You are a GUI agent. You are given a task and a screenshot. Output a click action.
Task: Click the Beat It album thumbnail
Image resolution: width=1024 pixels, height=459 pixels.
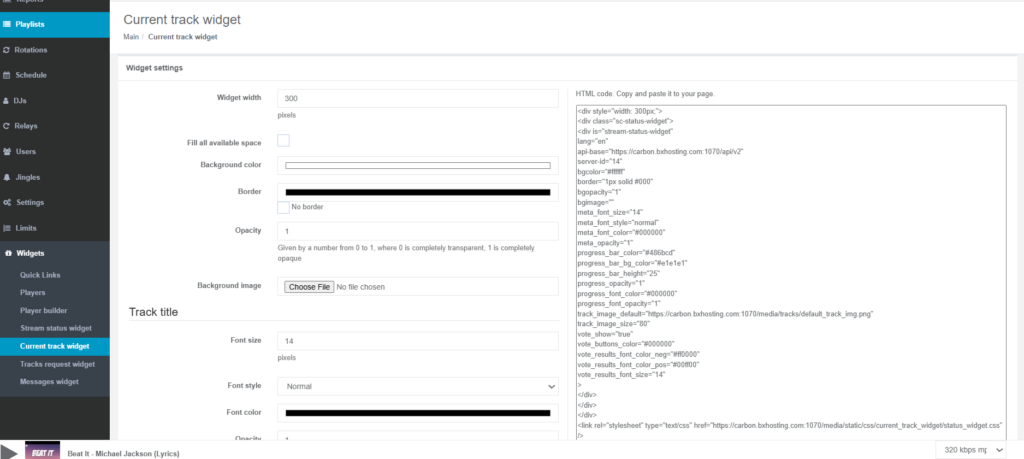coord(41,451)
